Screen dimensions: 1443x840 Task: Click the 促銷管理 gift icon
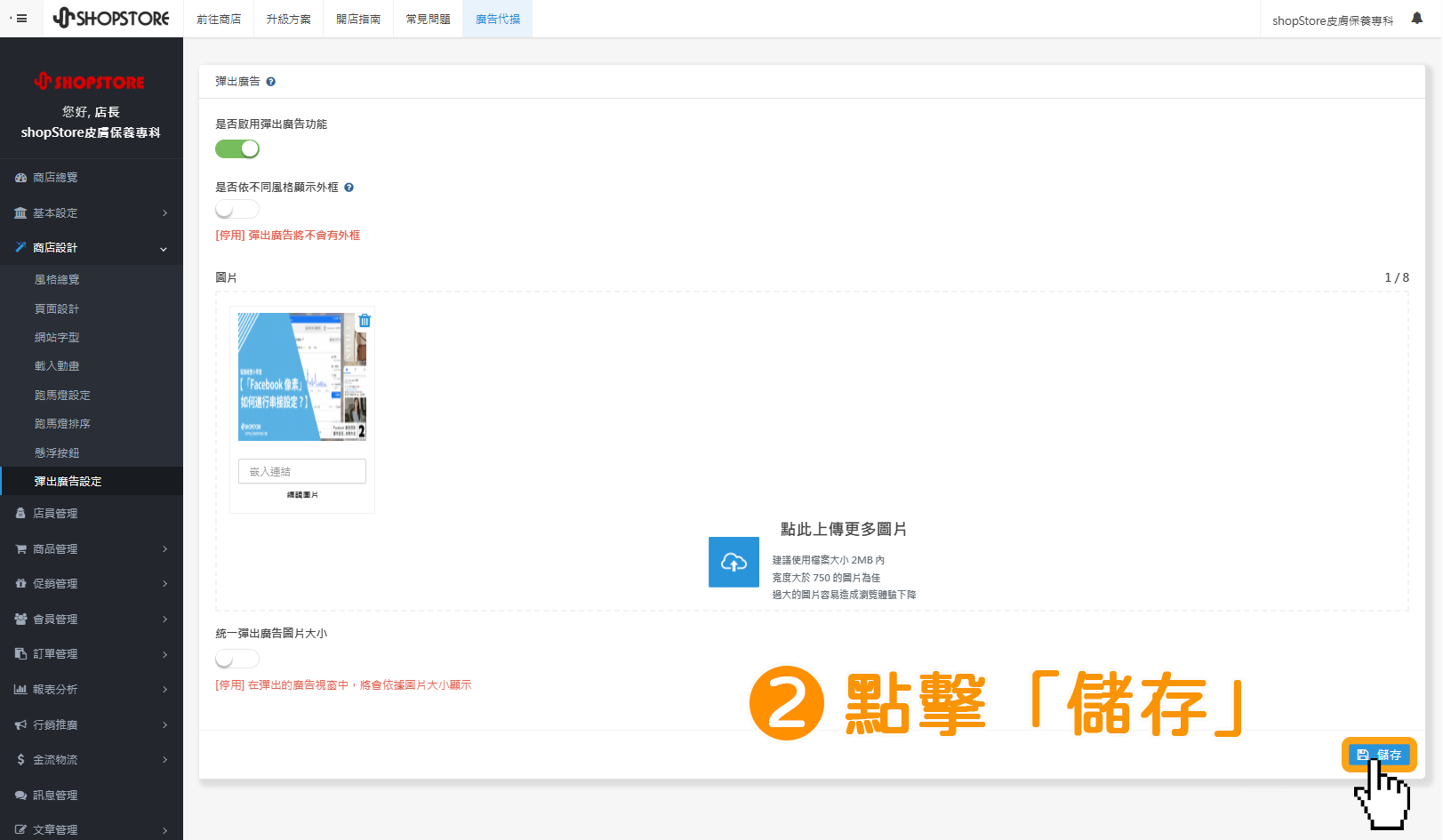coord(20,584)
